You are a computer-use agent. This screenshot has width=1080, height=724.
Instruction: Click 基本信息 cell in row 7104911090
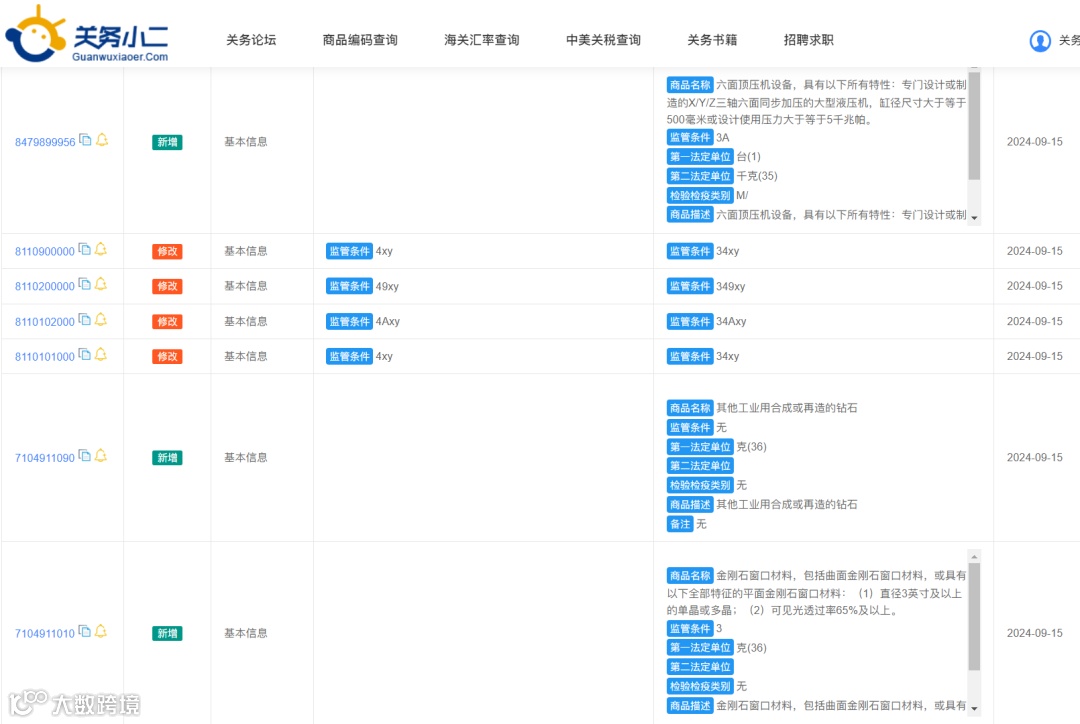246,457
